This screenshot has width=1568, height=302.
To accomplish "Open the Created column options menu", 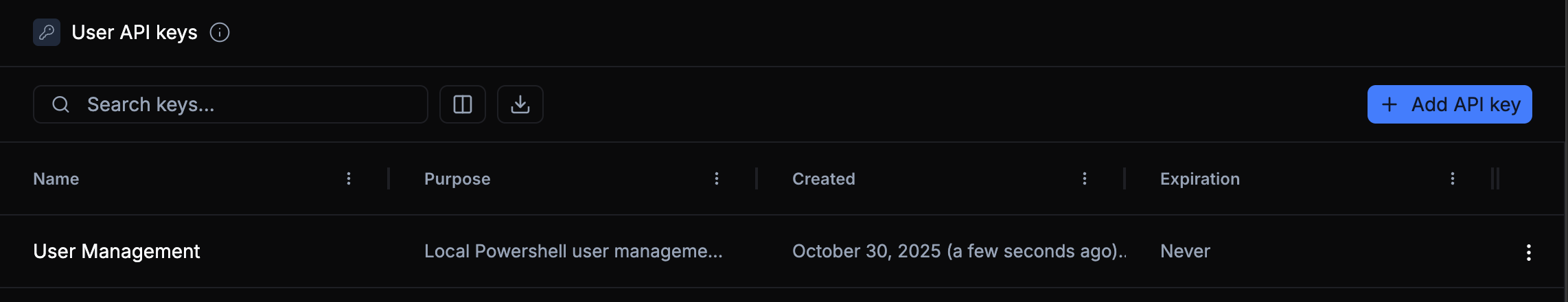I will pyautogui.click(x=1085, y=178).
